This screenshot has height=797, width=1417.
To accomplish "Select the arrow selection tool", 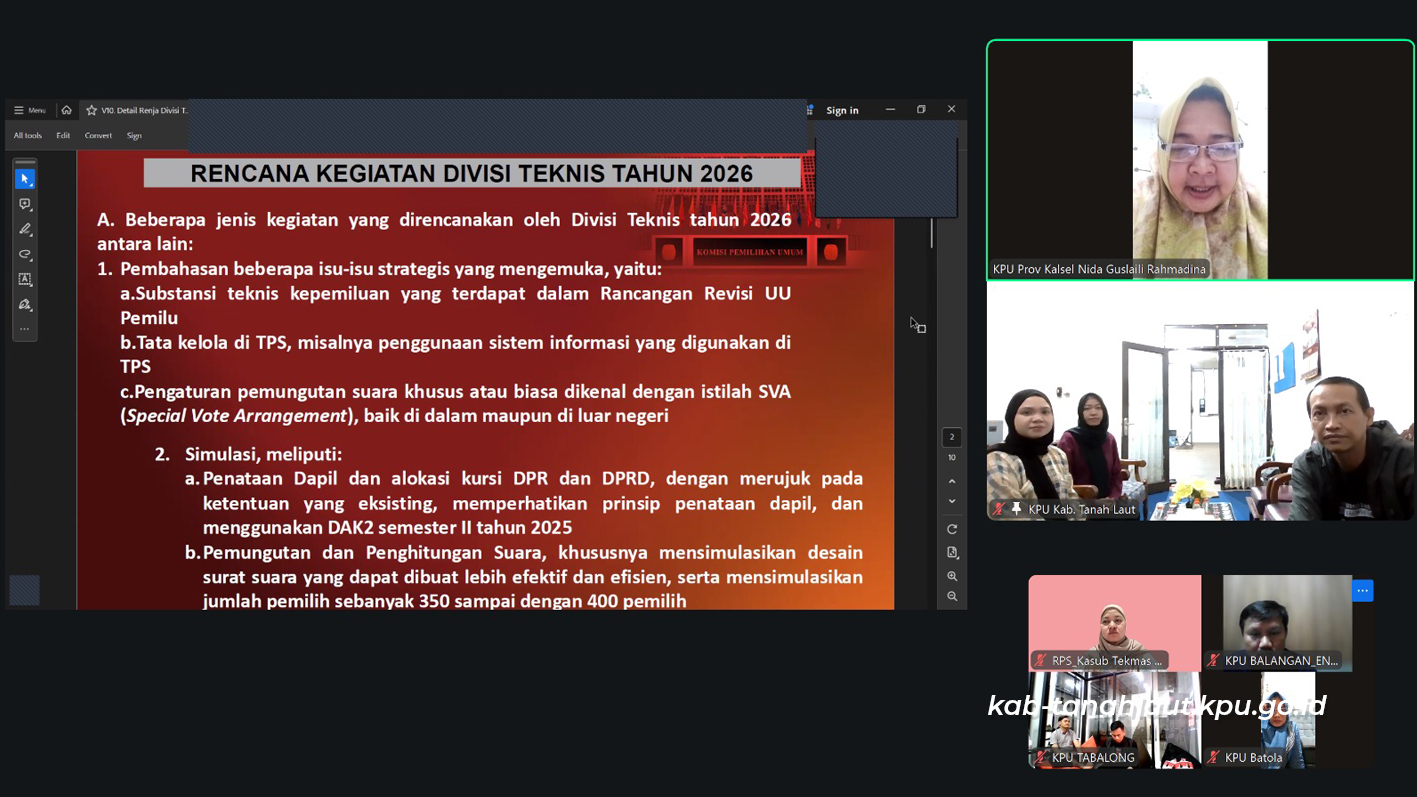I will pos(25,179).
